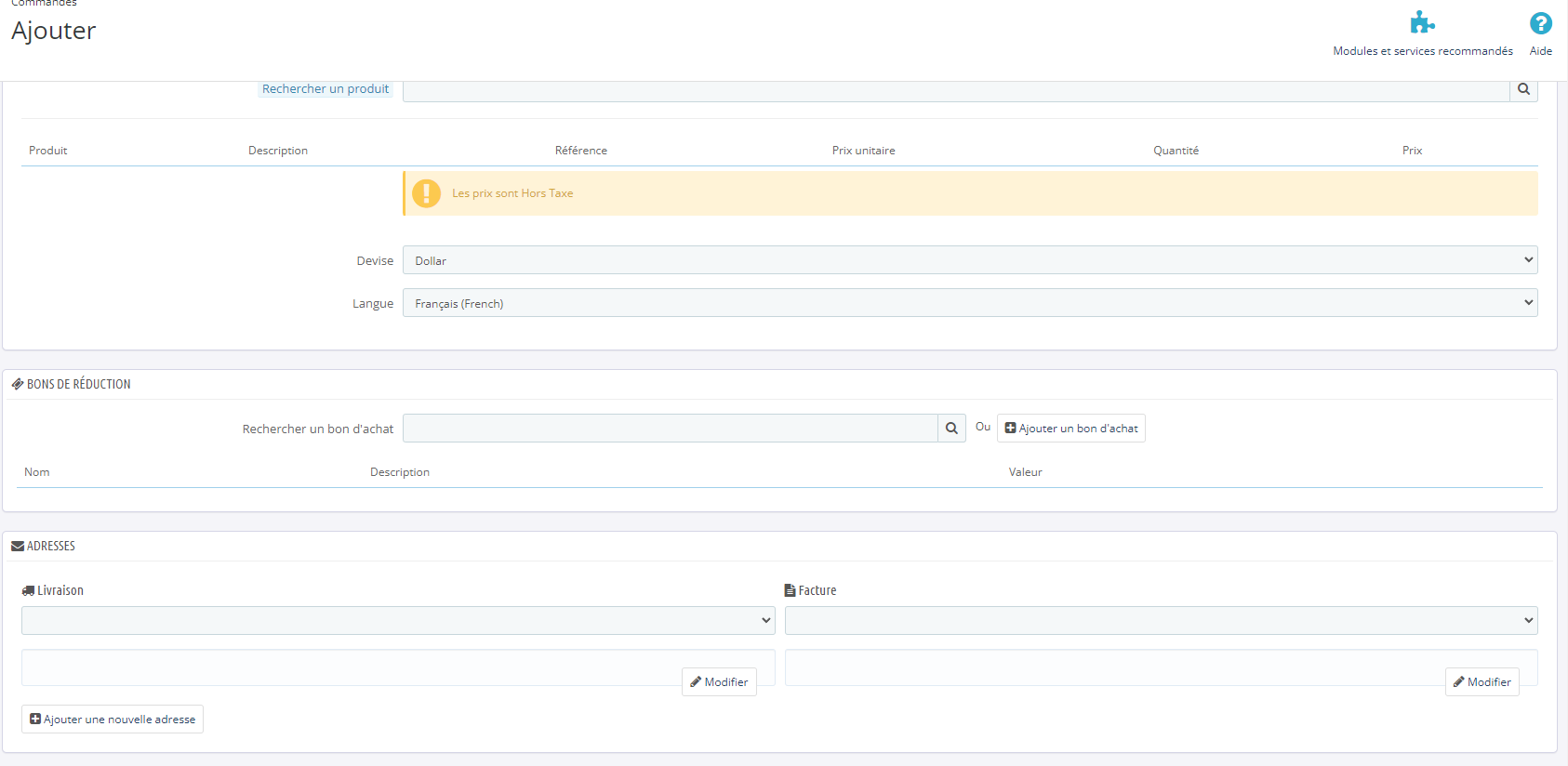
Task: Click the Prix column header
Action: [x=1413, y=151]
